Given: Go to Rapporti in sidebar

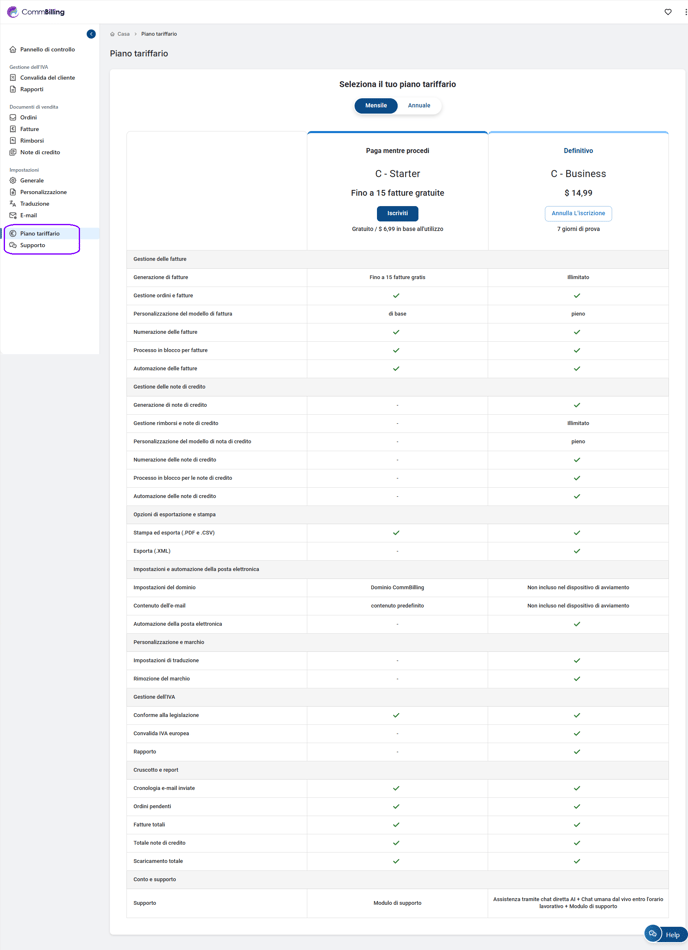Looking at the screenshot, I should (x=31, y=89).
